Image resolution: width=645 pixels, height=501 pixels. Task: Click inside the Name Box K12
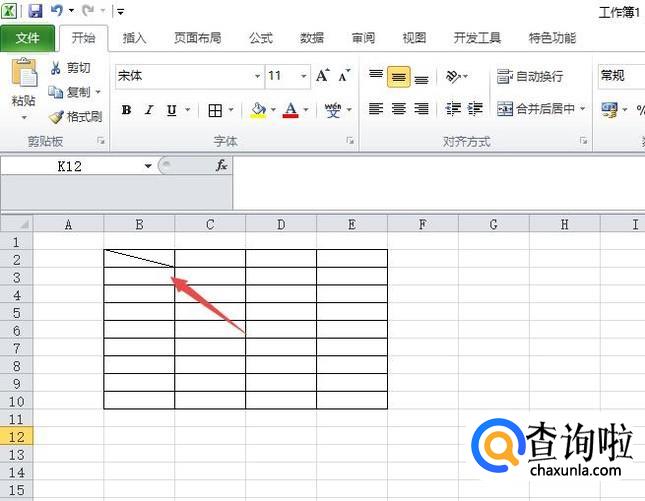coord(70,166)
